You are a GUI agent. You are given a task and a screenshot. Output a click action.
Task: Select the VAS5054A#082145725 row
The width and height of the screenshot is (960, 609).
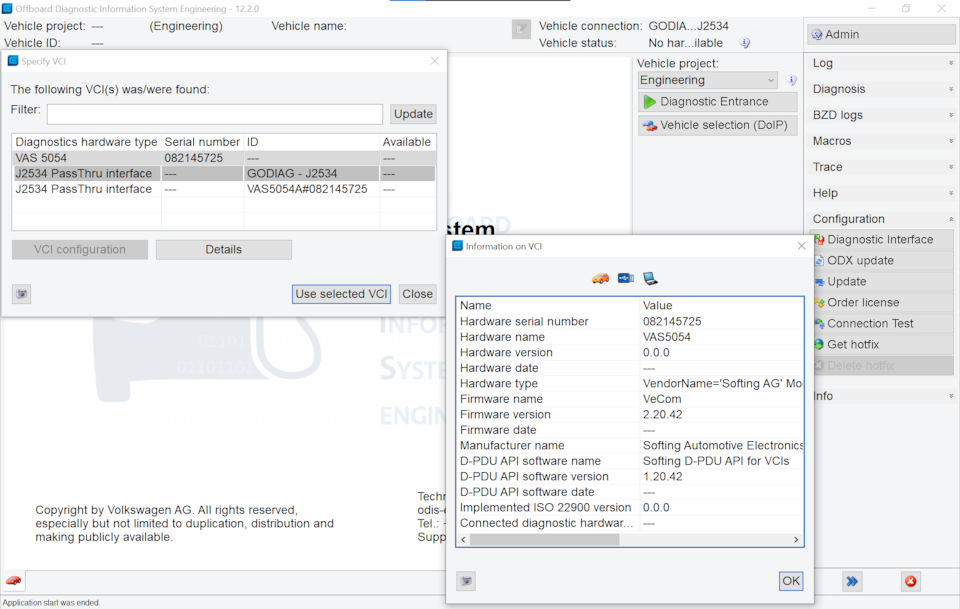point(224,189)
